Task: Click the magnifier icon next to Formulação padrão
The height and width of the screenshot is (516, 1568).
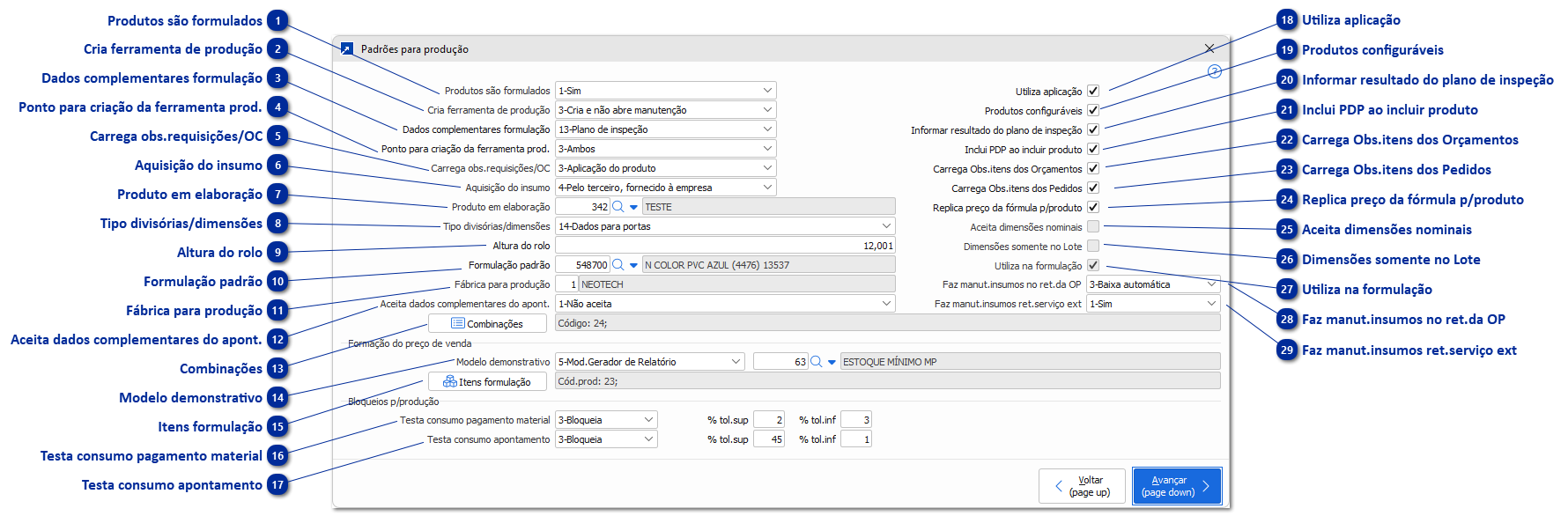Action: (x=618, y=265)
